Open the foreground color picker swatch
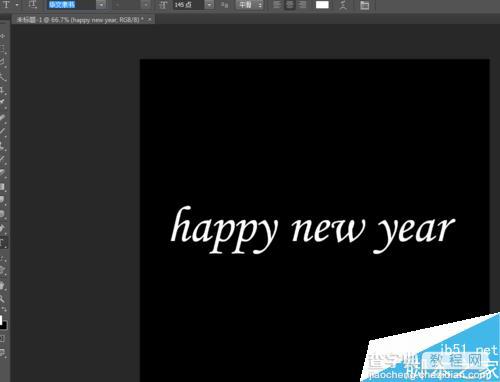 pyautogui.click(x=1, y=319)
